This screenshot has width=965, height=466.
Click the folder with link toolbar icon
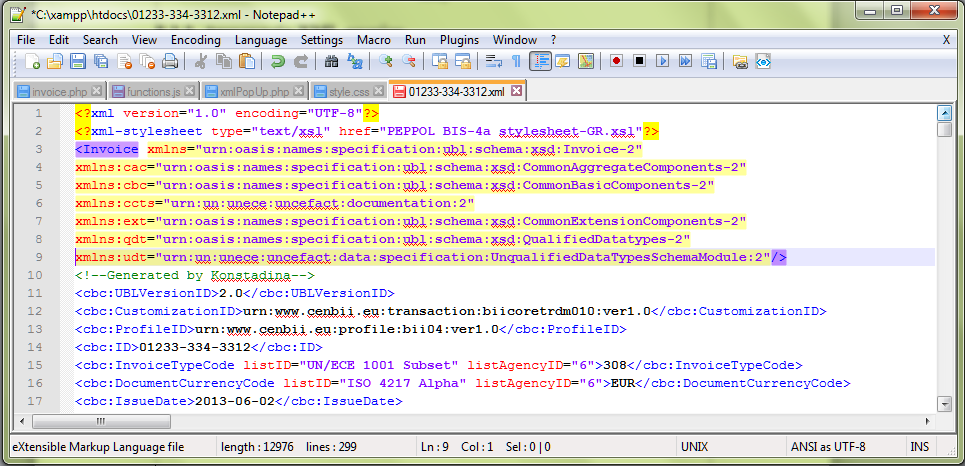coord(740,62)
